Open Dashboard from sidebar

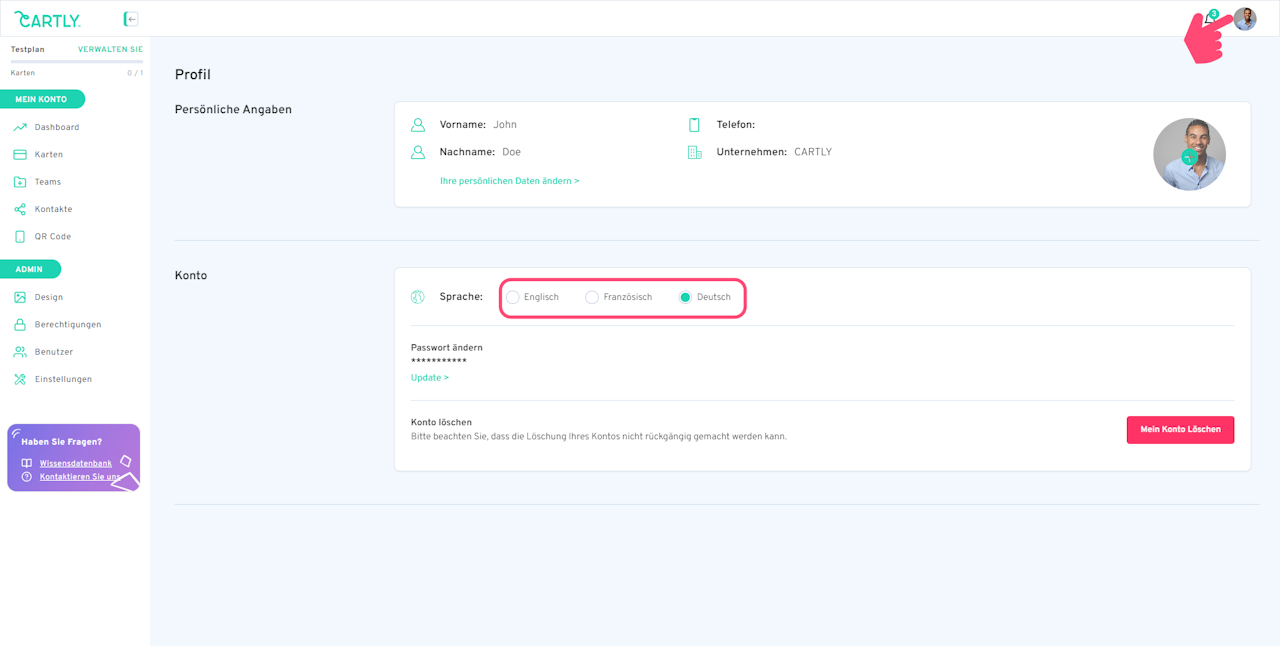[57, 127]
